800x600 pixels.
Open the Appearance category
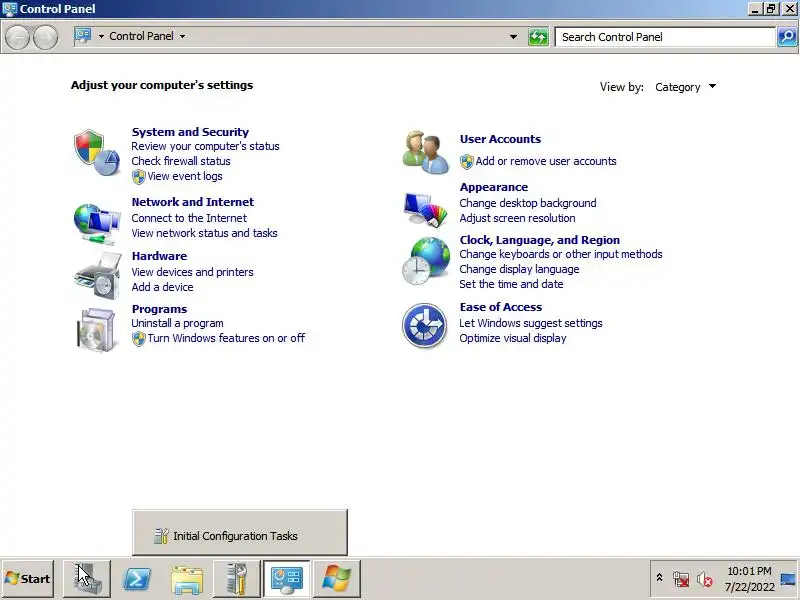tap(493, 187)
